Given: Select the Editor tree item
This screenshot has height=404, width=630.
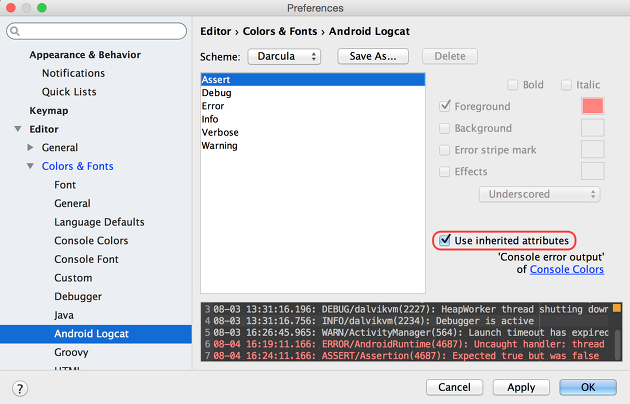Looking at the screenshot, I should coord(44,129).
